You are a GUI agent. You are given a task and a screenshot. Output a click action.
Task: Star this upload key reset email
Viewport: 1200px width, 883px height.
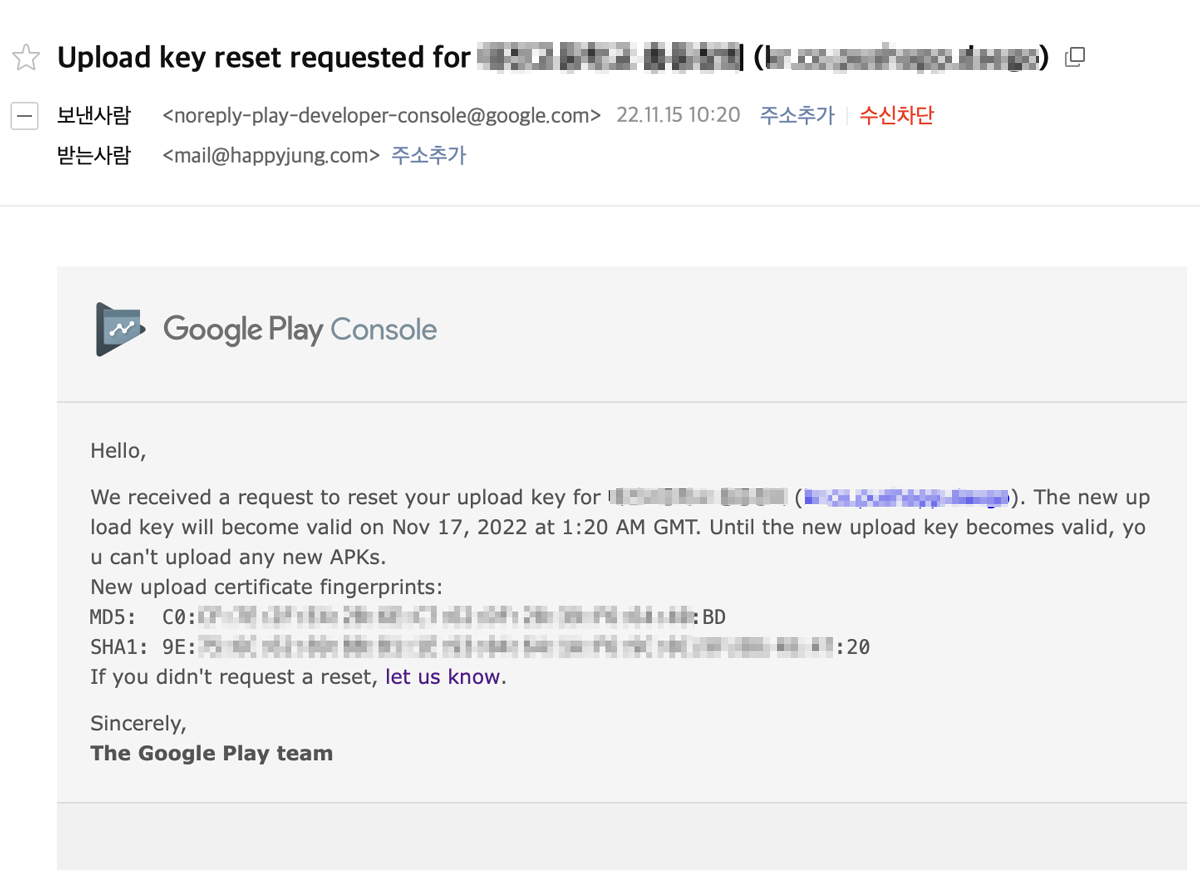[x=26, y=58]
